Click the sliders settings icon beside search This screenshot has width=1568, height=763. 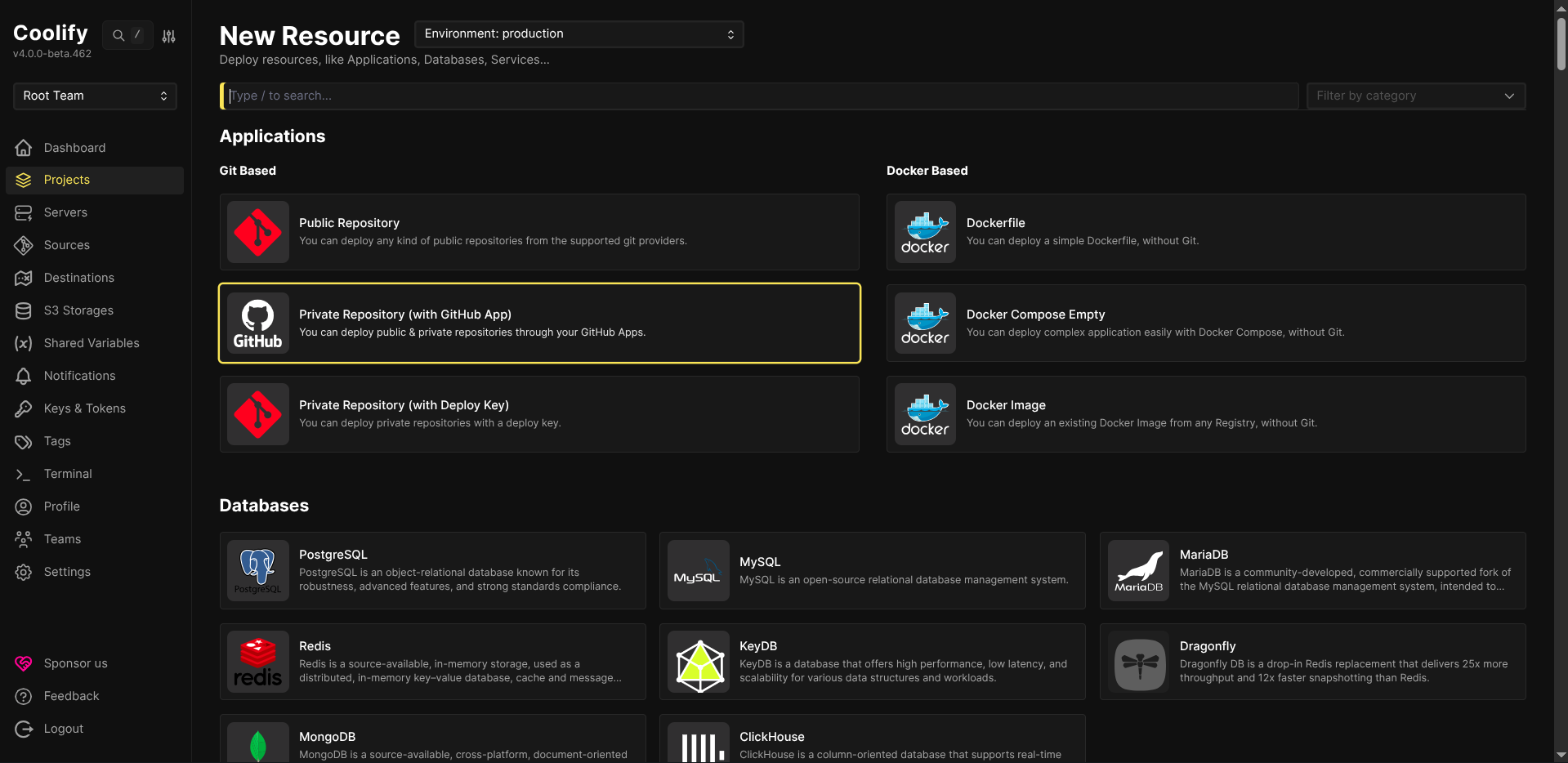pos(168,36)
